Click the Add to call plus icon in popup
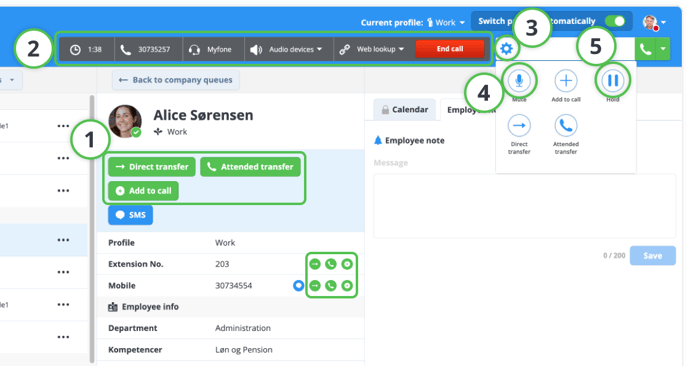 click(566, 81)
